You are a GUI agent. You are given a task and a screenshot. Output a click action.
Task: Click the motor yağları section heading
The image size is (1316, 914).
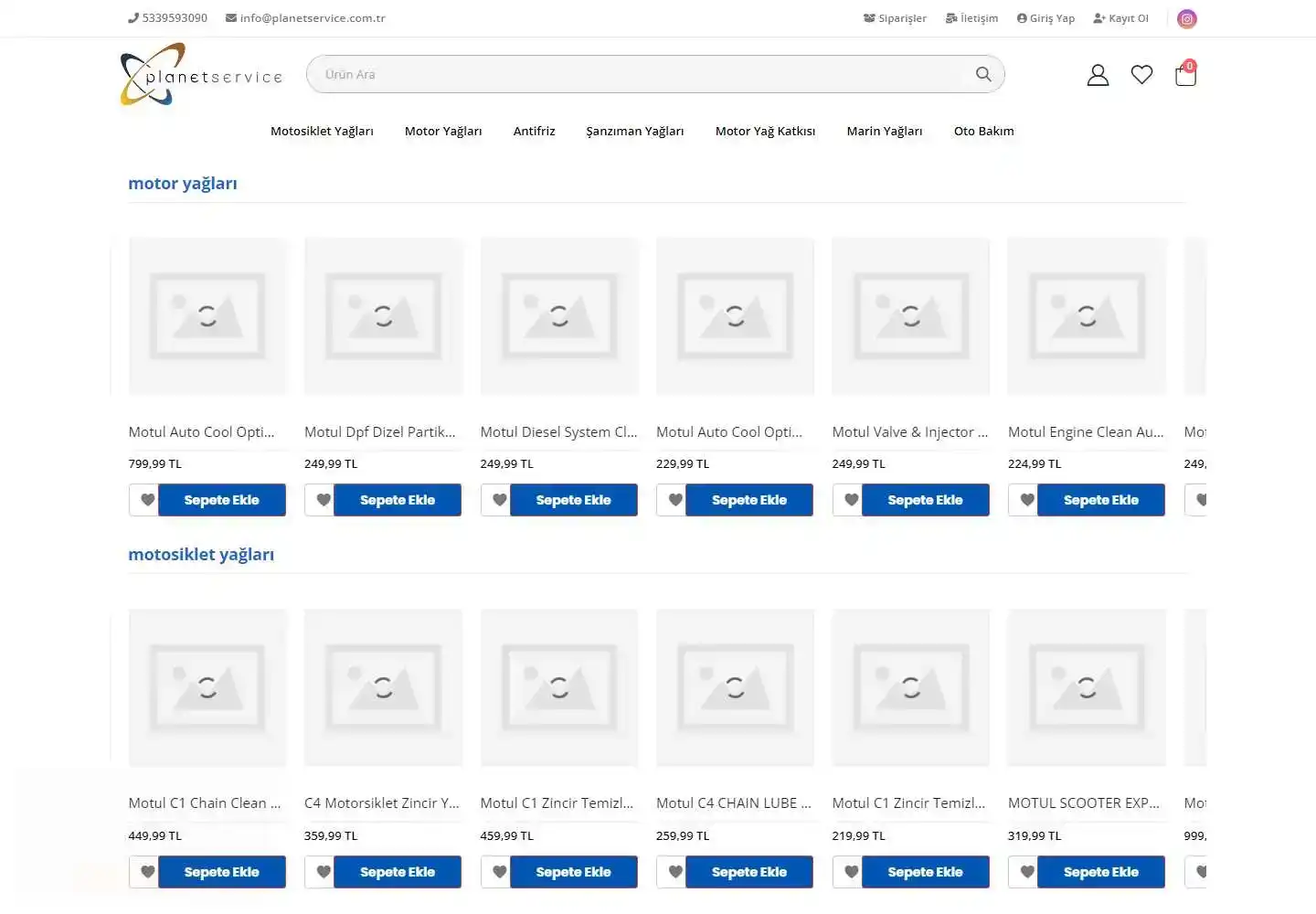183,184
